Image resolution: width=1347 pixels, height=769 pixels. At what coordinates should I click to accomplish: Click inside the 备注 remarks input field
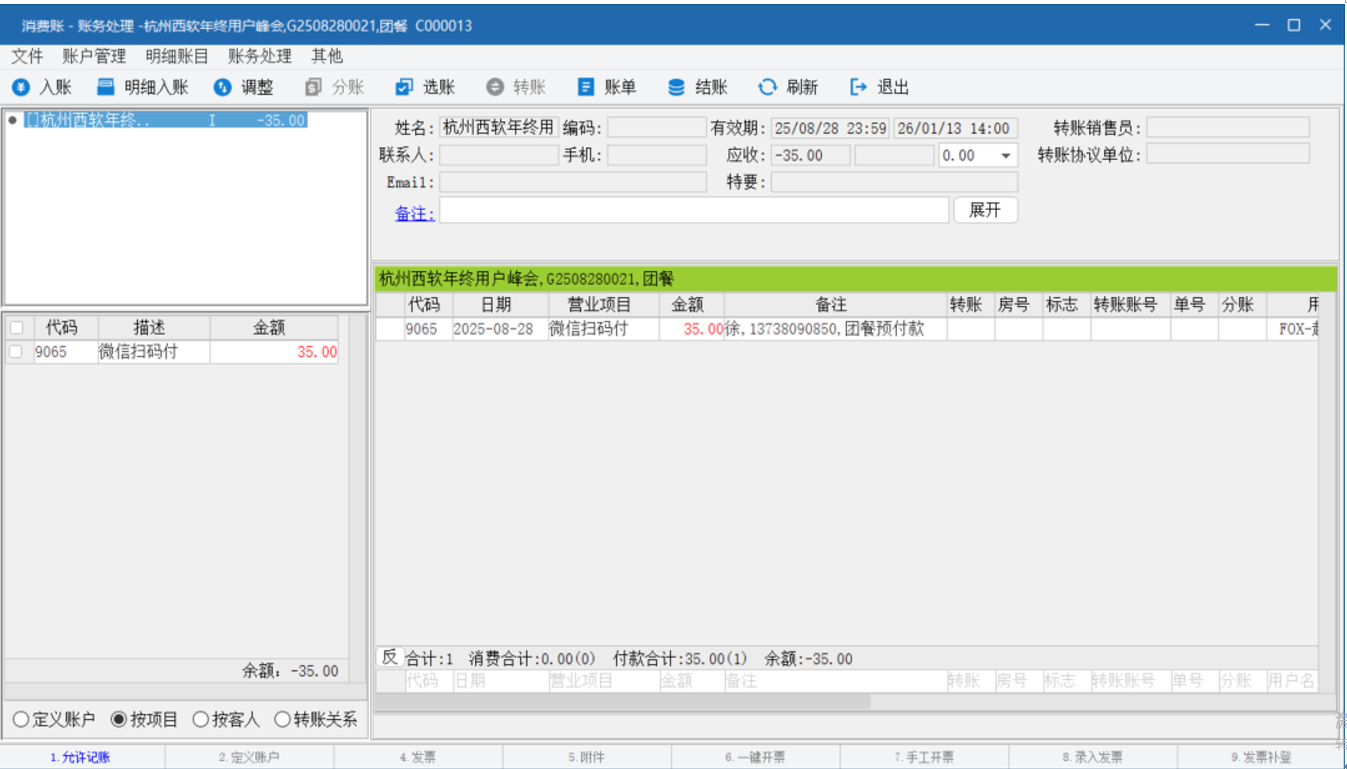tap(693, 210)
